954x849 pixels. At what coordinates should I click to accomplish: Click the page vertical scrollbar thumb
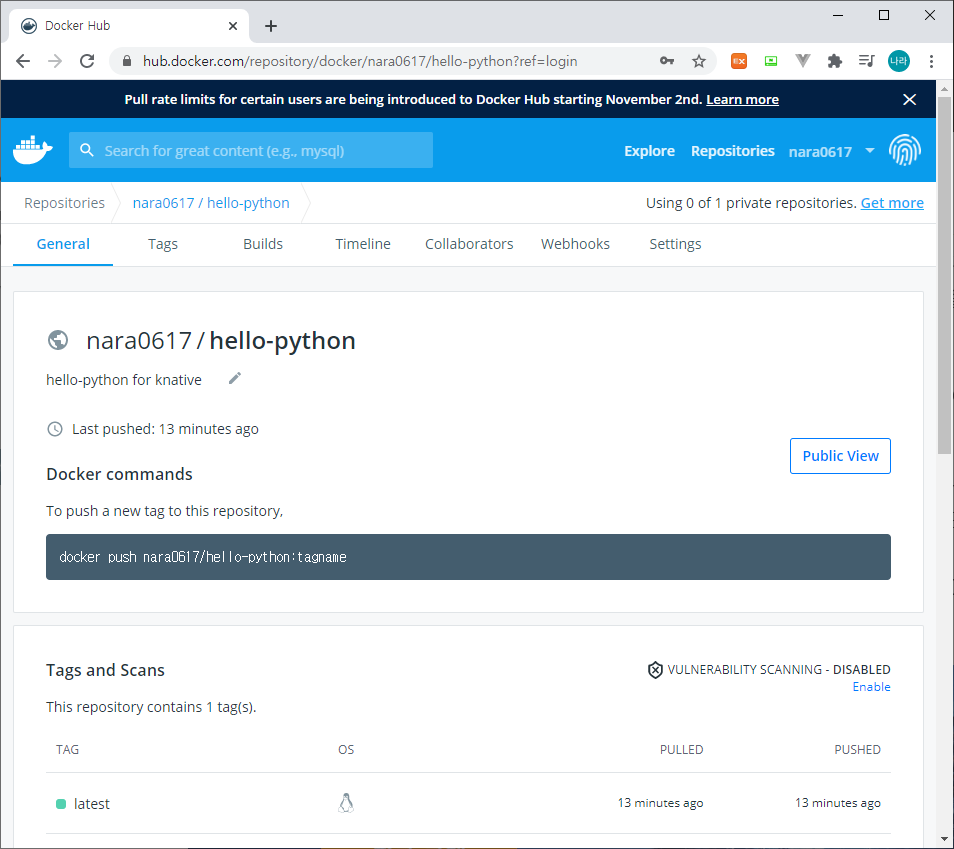point(944,274)
